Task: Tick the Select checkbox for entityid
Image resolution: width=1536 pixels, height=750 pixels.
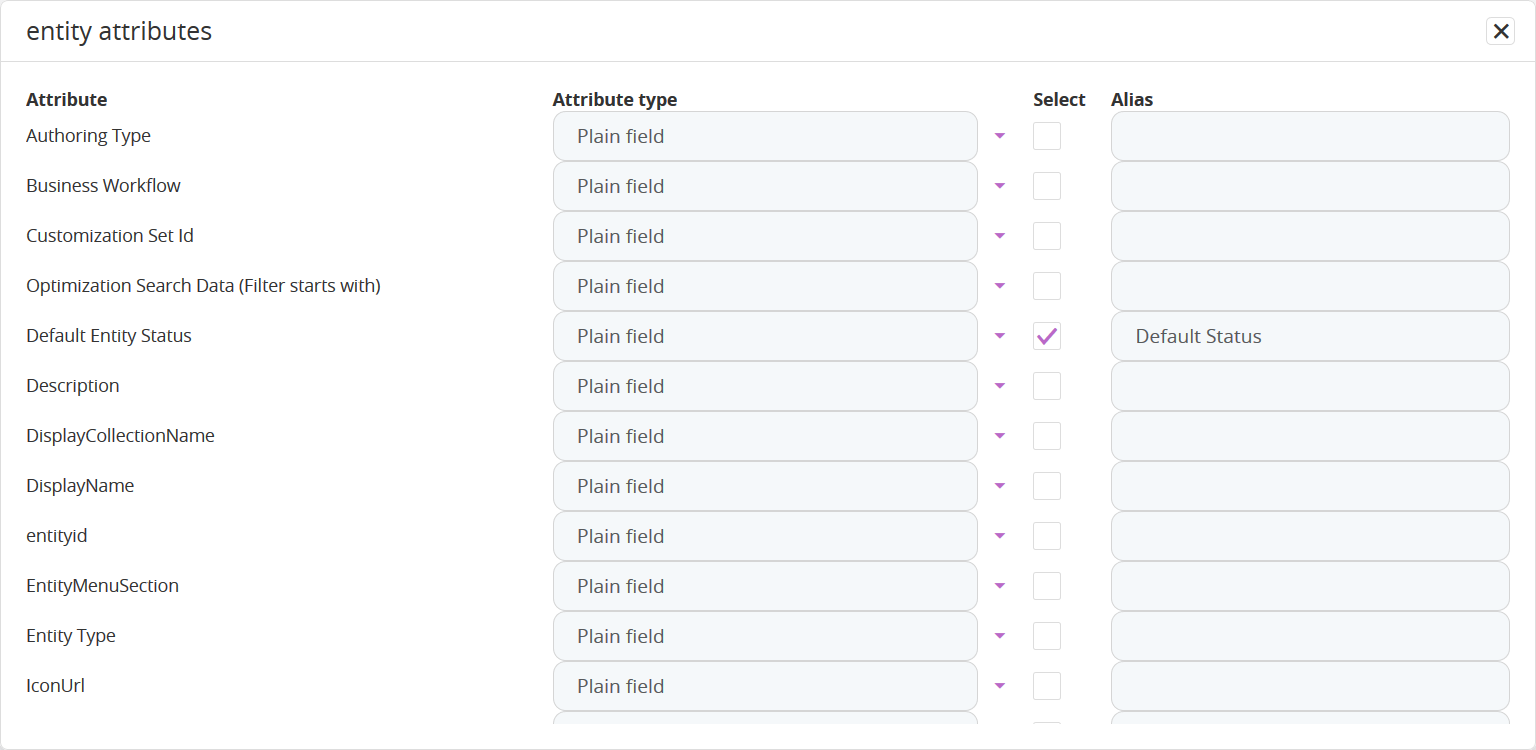Action: tap(1046, 536)
